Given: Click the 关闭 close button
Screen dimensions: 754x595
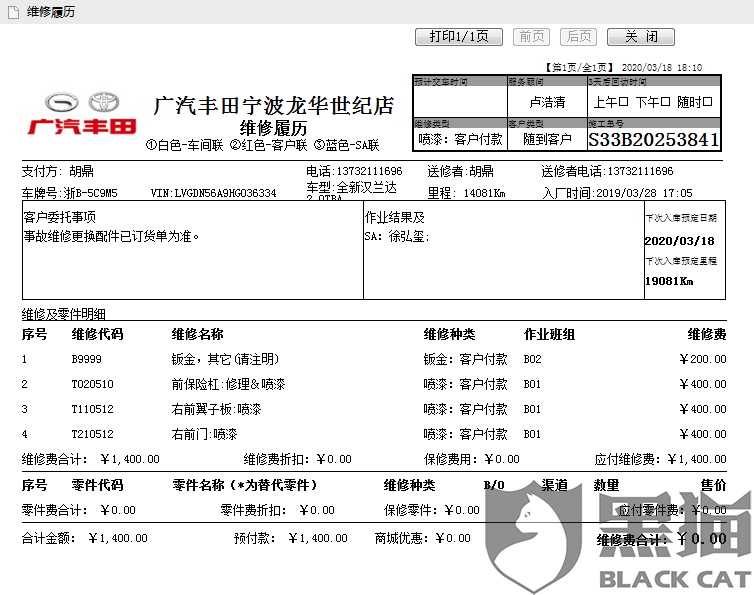Looking at the screenshot, I should (x=641, y=37).
